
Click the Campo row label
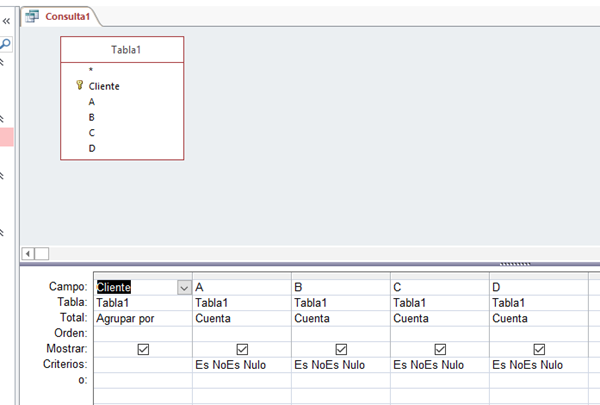68,287
